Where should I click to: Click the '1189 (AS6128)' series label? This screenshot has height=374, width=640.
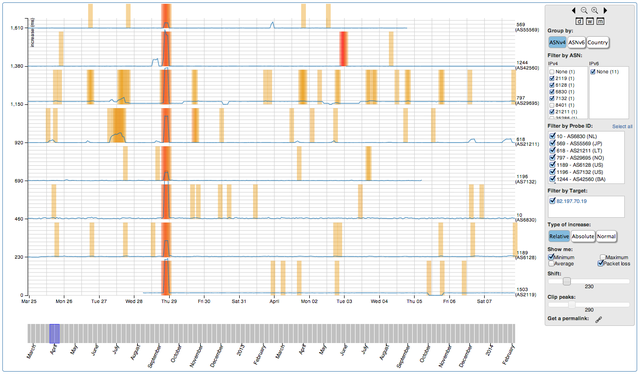pyautogui.click(x=526, y=255)
